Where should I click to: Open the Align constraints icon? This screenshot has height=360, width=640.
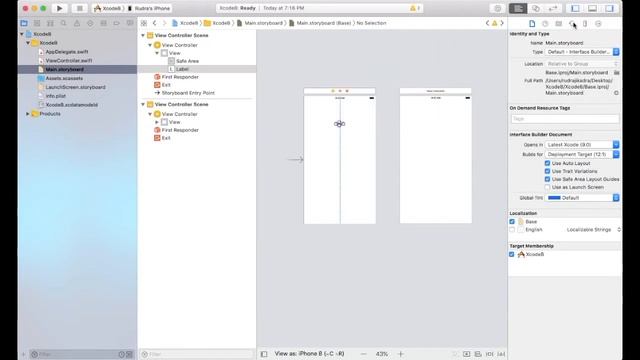coord(478,354)
